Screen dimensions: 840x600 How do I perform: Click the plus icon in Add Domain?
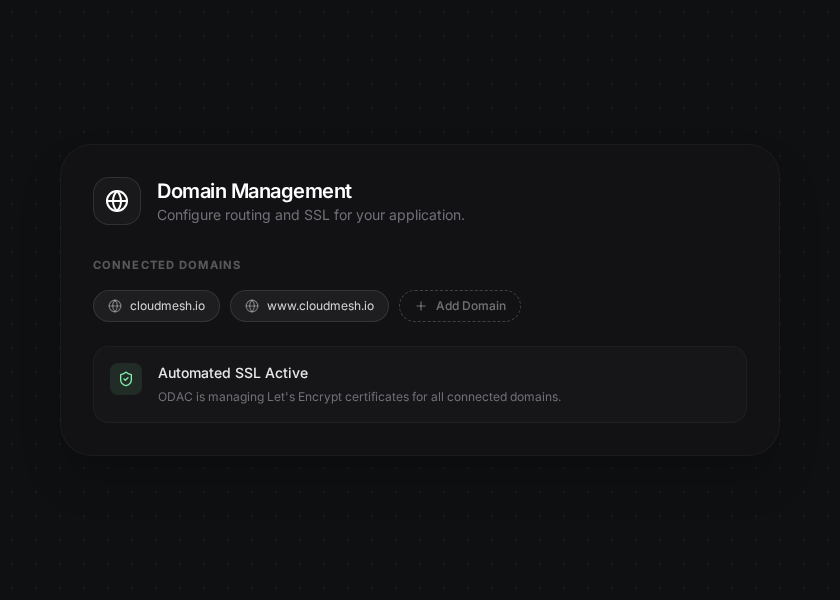click(421, 306)
